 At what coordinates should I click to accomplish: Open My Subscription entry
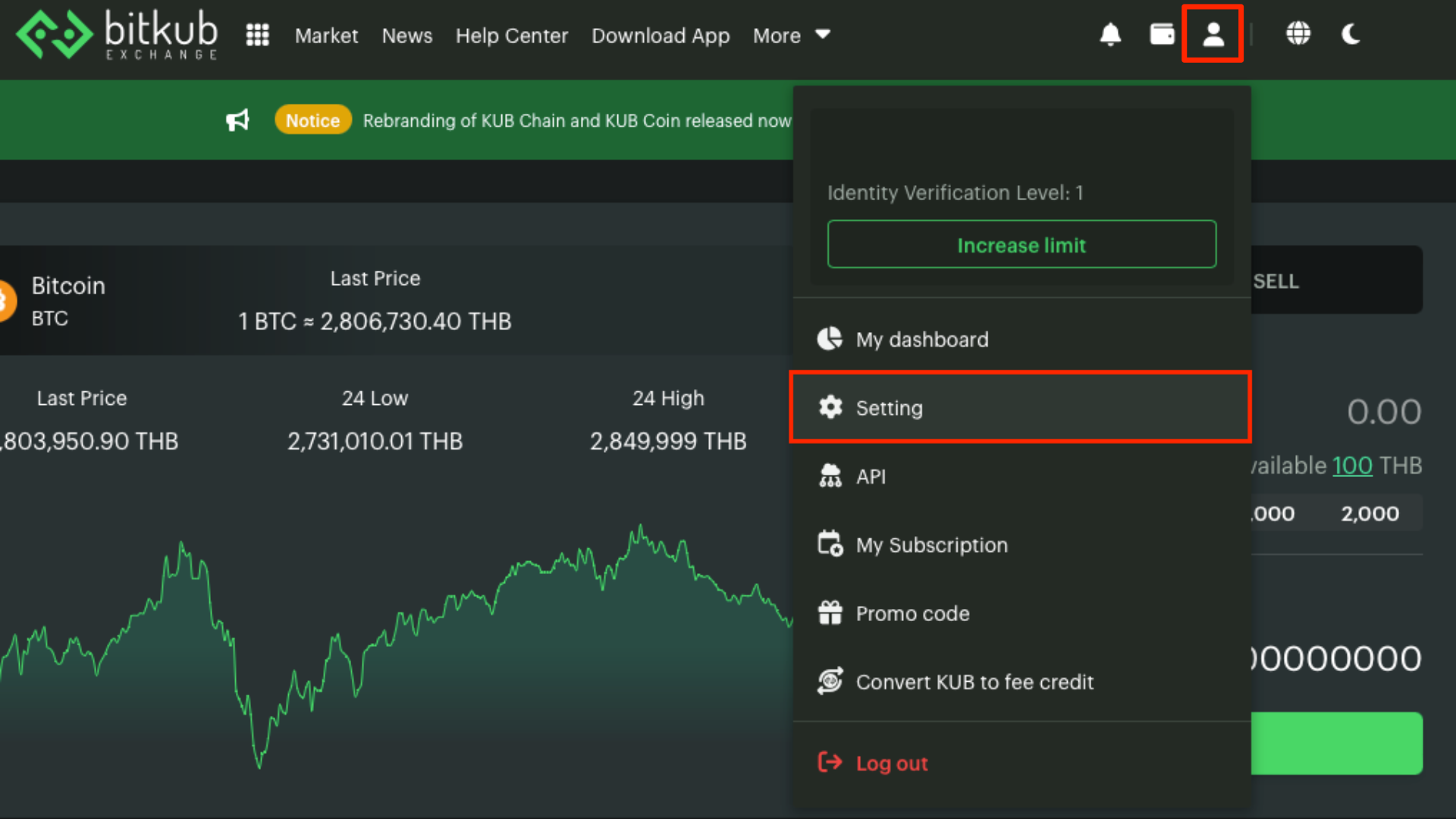(931, 544)
